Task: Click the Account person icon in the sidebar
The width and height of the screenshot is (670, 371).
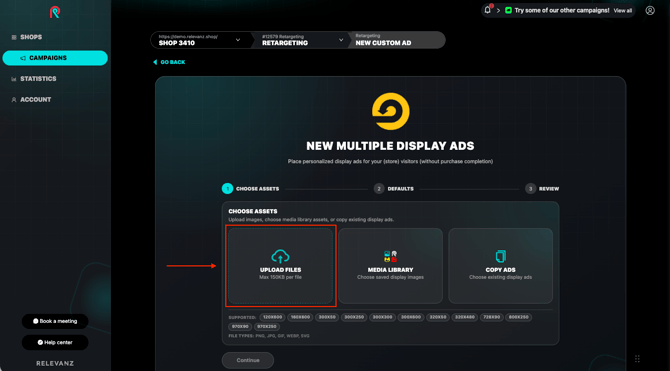Action: [x=14, y=100]
